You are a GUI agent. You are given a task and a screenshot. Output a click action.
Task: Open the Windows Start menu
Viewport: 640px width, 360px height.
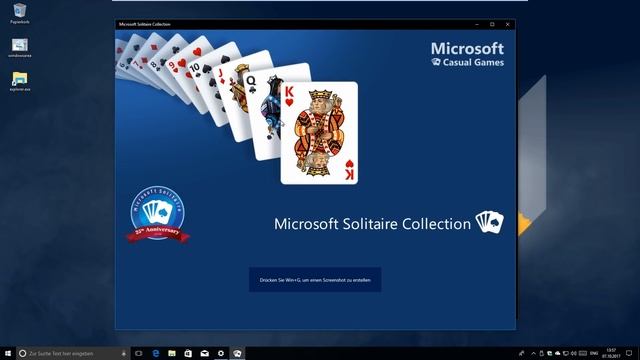pyautogui.click(x=8, y=353)
